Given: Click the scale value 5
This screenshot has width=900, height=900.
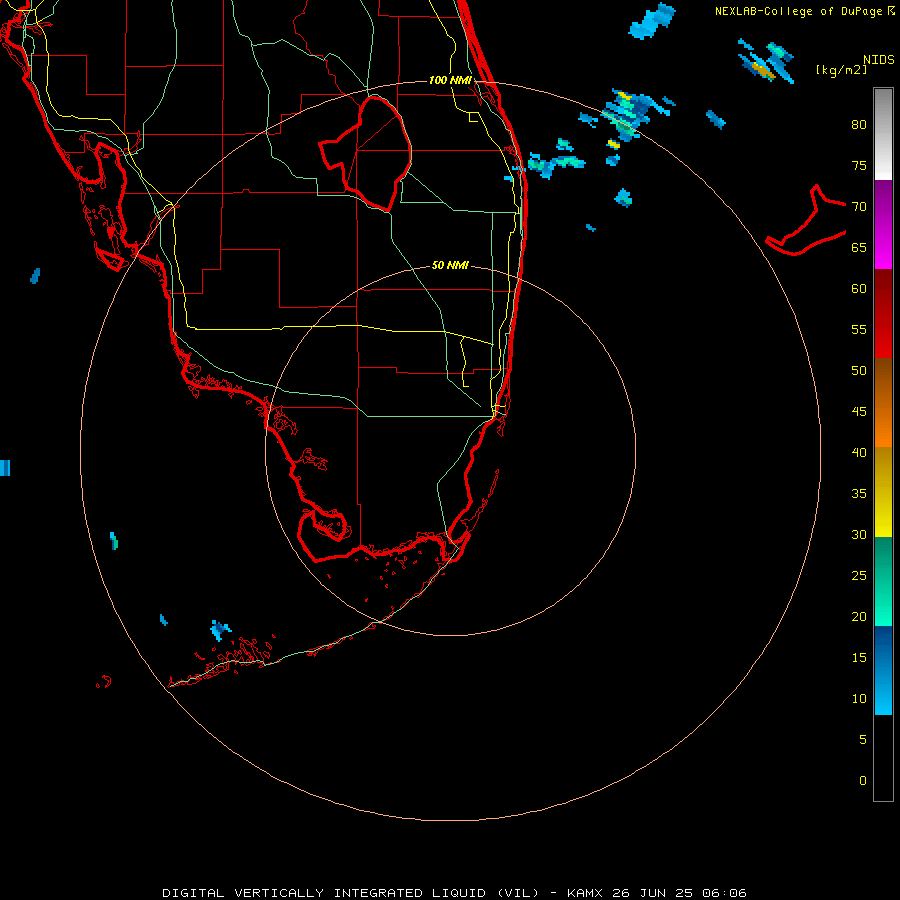Looking at the screenshot, I should coord(863,739).
